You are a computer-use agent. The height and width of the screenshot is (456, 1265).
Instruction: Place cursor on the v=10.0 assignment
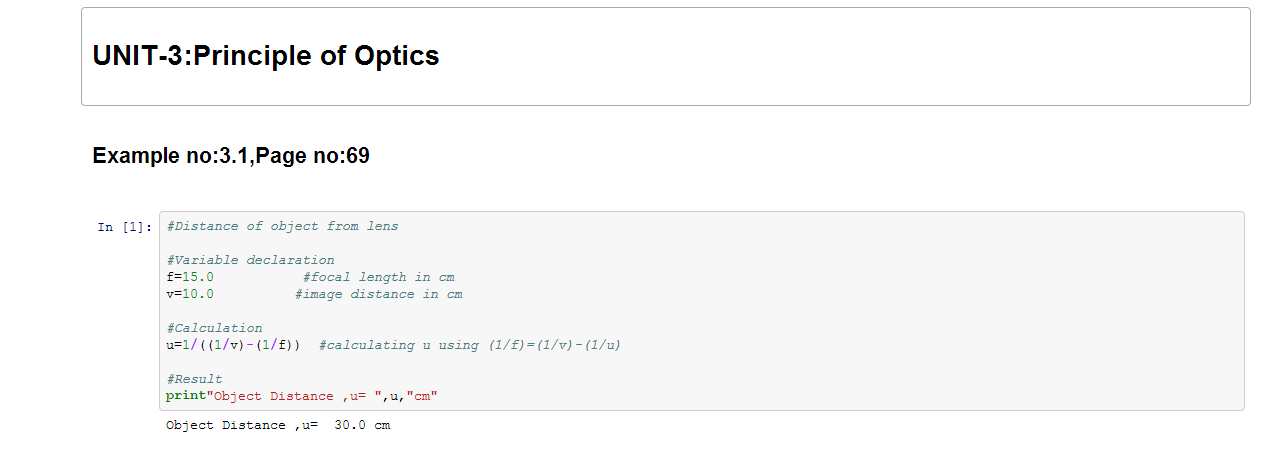coord(190,294)
